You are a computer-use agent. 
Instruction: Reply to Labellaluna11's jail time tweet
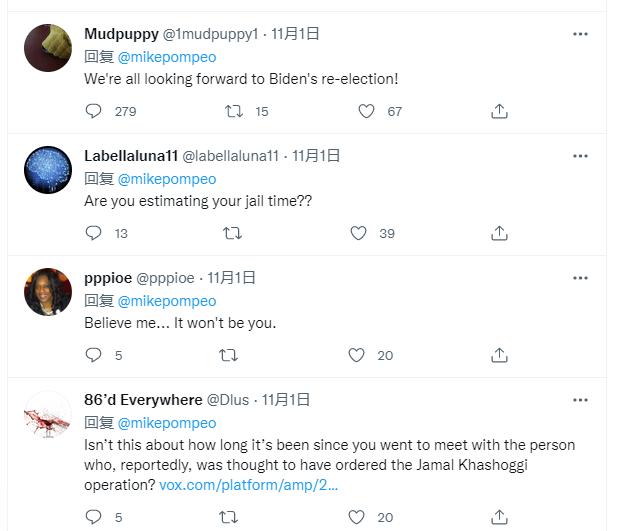(x=94, y=233)
